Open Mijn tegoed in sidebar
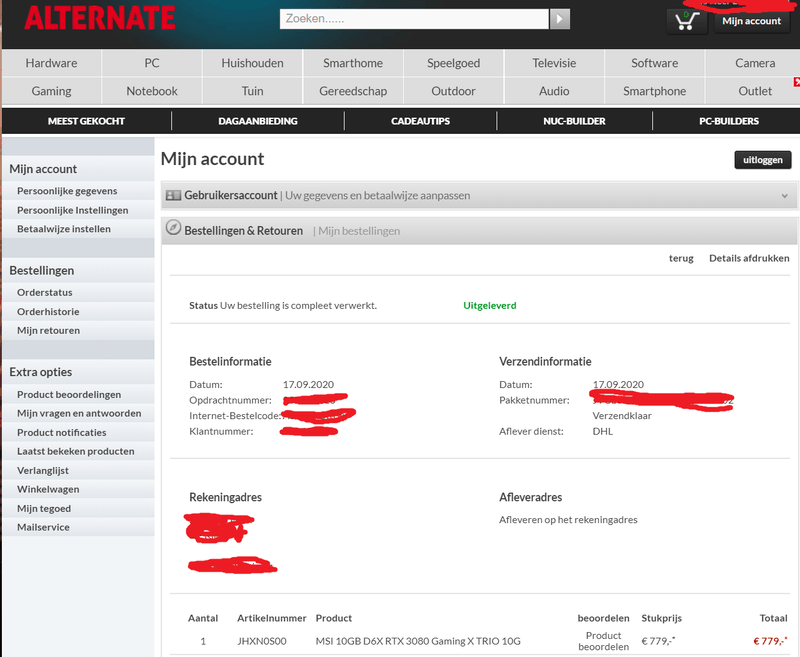The width and height of the screenshot is (800, 657). coord(44,509)
